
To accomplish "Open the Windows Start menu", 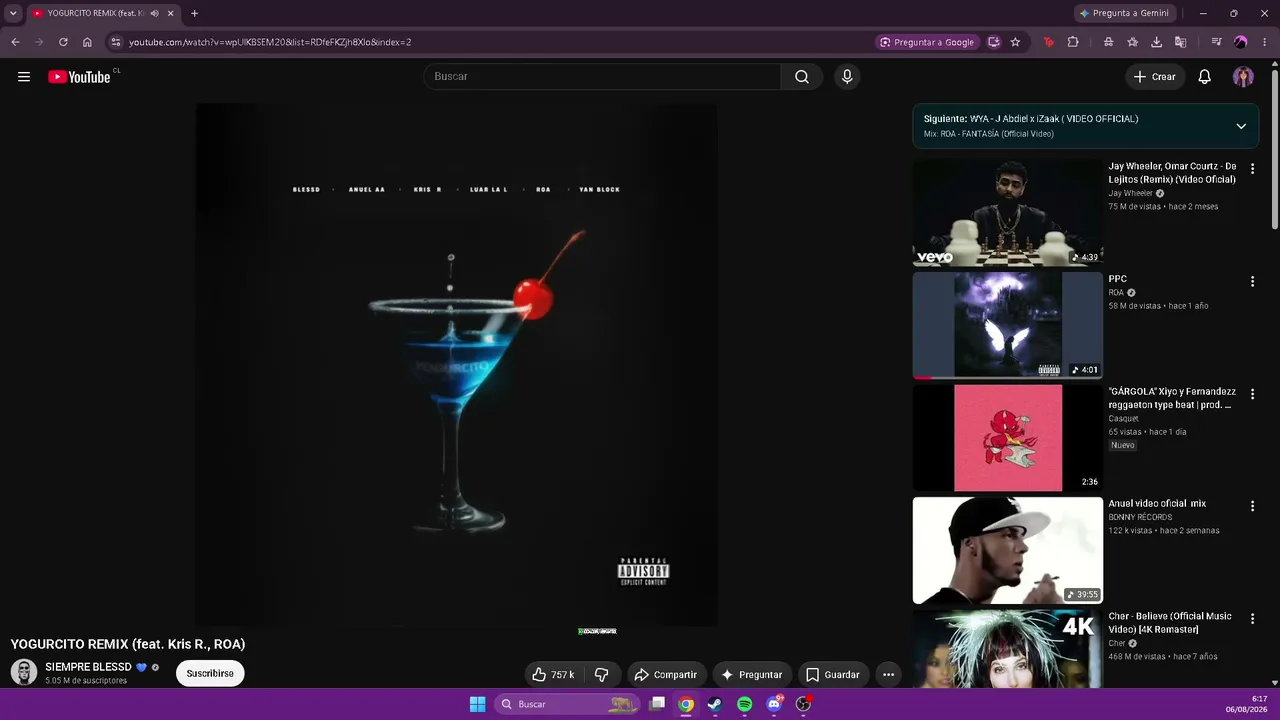I will (x=477, y=704).
